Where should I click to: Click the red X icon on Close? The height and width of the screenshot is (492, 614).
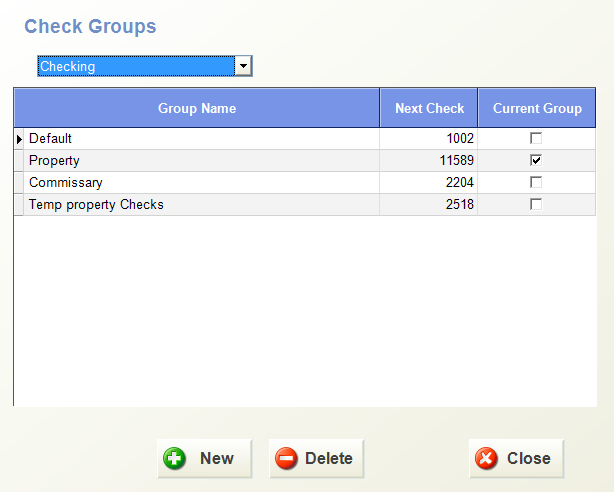point(486,459)
